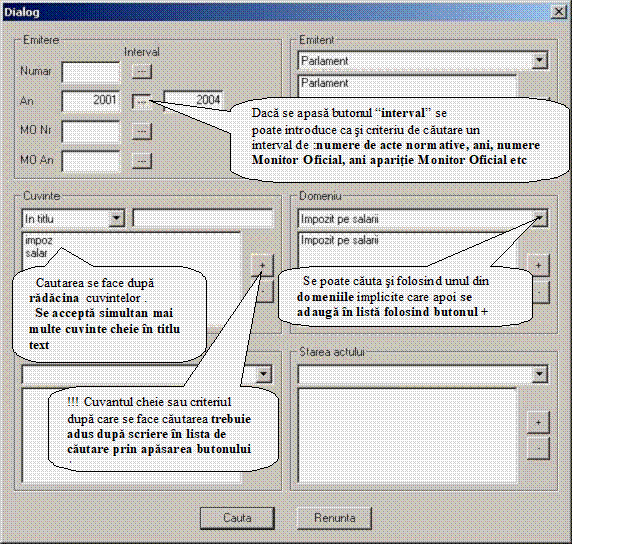The width and height of the screenshot is (620, 556).
Task: Click the - button in Starea actului group
Action: pyautogui.click(x=538, y=449)
